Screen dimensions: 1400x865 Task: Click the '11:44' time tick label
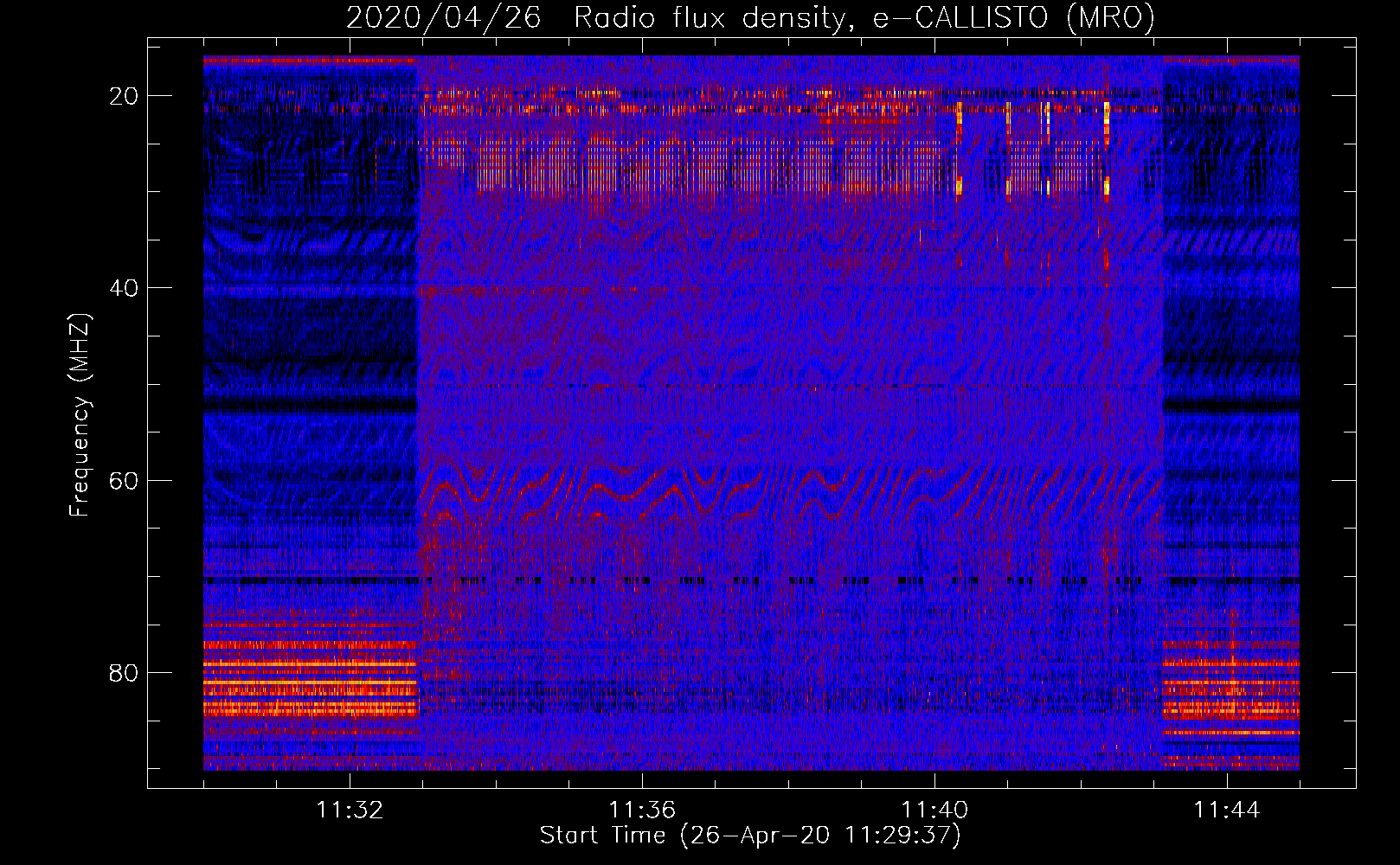pos(1227,811)
